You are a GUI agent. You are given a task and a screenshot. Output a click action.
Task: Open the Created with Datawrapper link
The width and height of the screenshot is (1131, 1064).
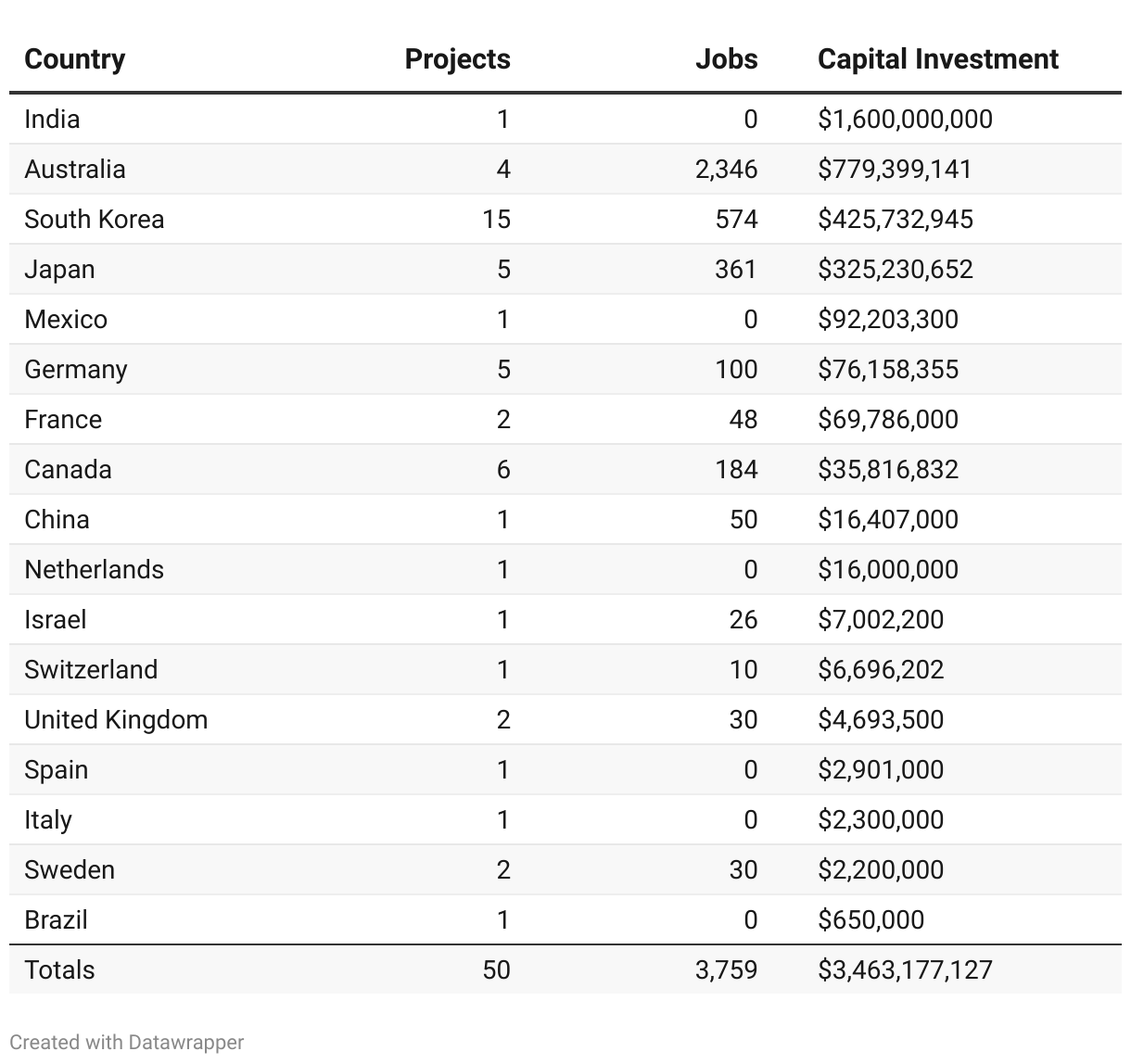(x=127, y=1042)
